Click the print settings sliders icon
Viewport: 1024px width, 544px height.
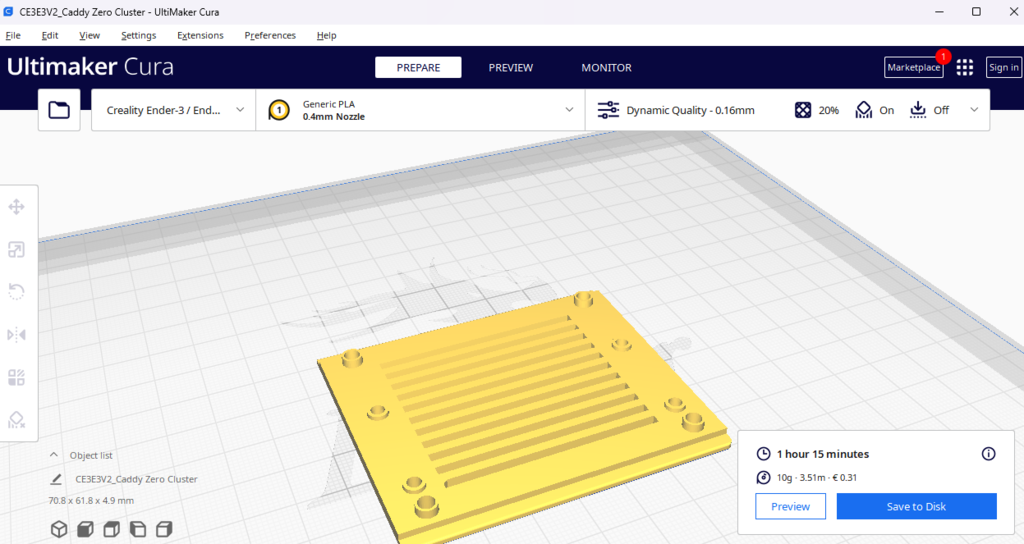coord(608,110)
